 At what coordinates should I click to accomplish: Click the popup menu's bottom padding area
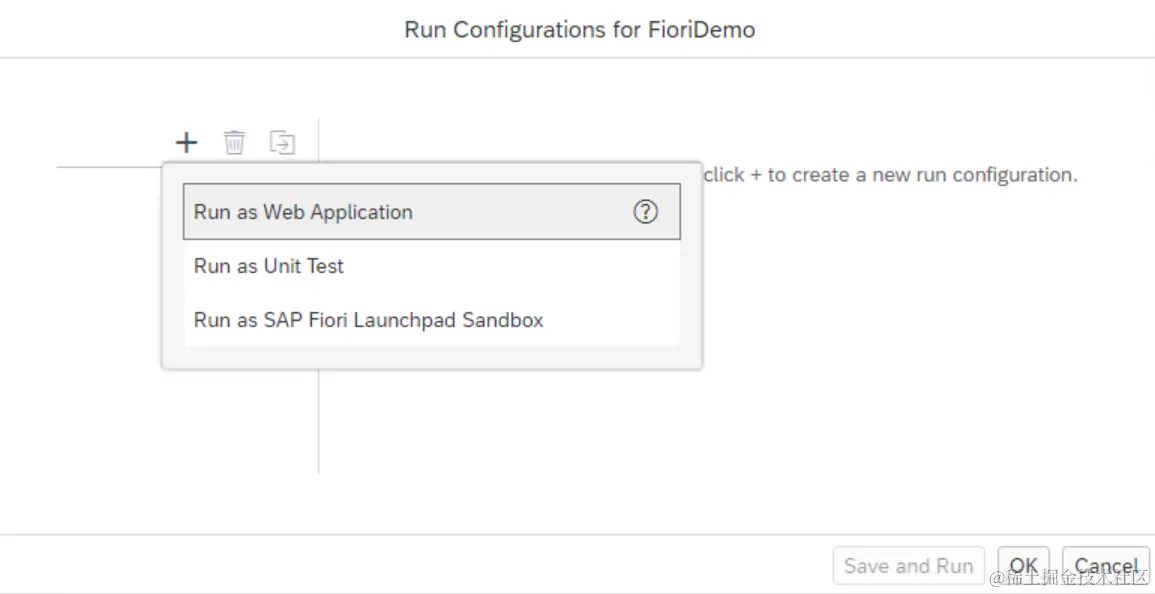click(x=432, y=357)
